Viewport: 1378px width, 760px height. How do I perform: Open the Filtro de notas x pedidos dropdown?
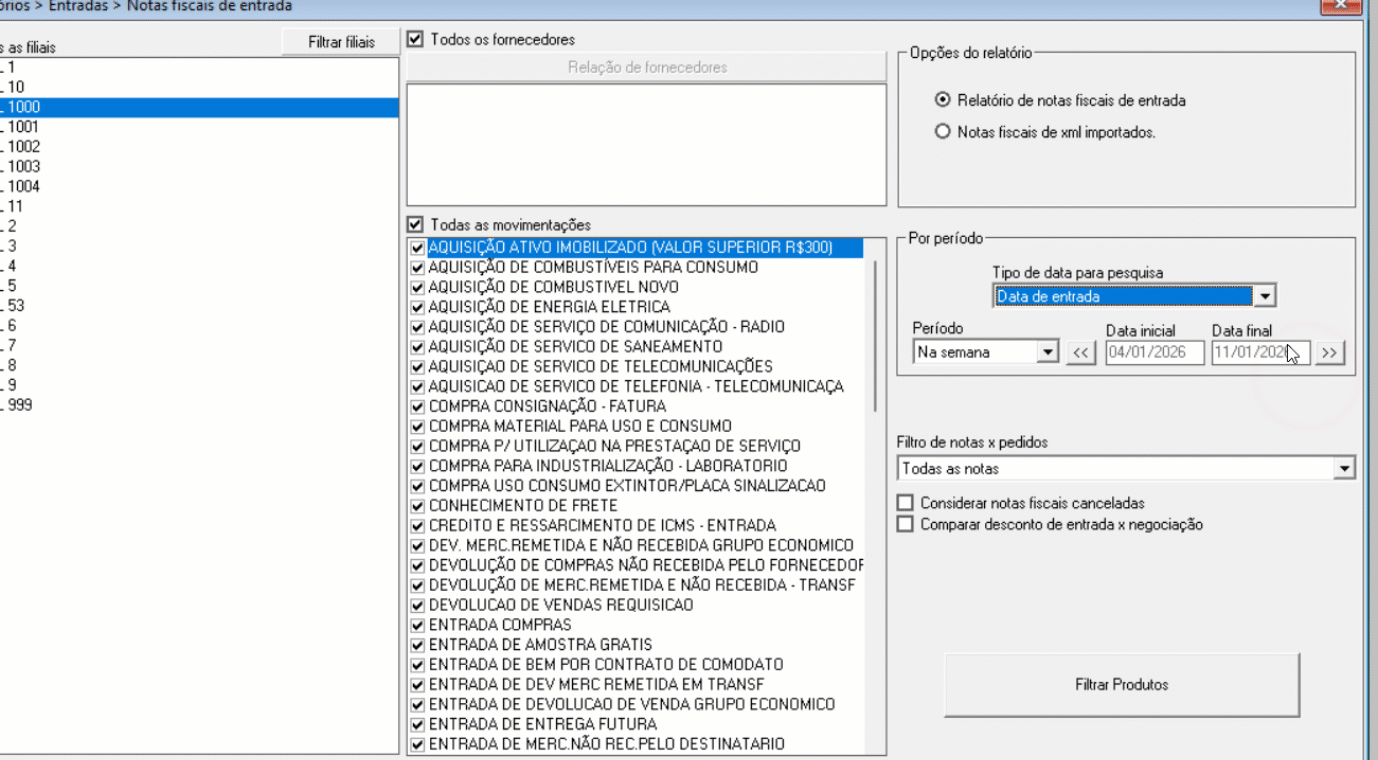(x=1345, y=468)
